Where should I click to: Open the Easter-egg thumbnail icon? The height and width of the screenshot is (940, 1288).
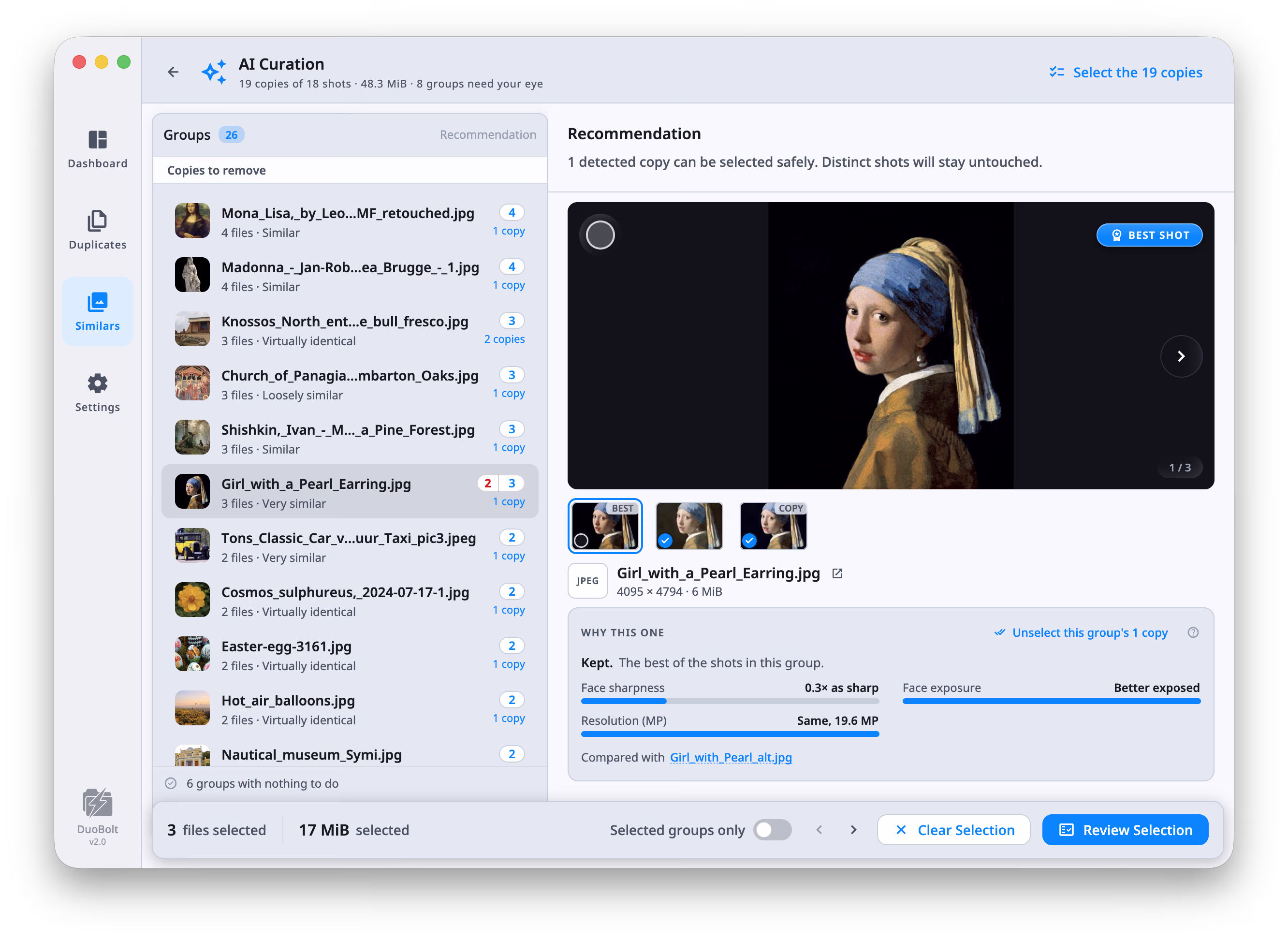pos(192,653)
